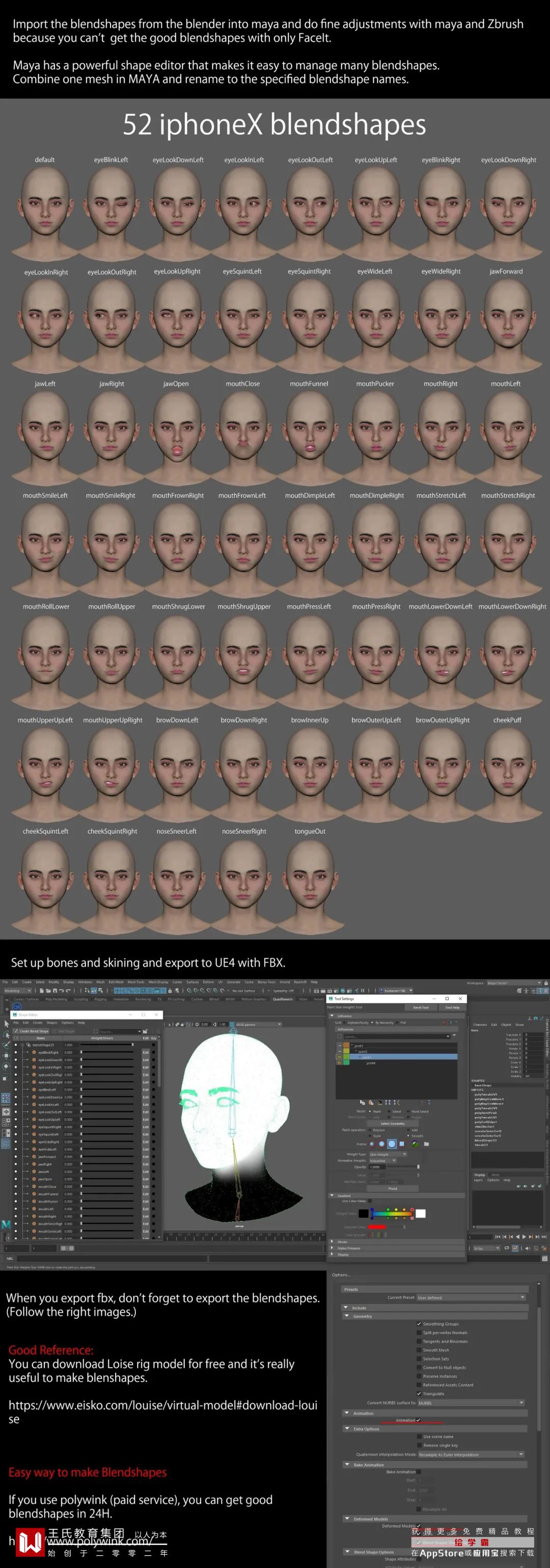Switch to the Sculpting shelf tab

point(81,999)
